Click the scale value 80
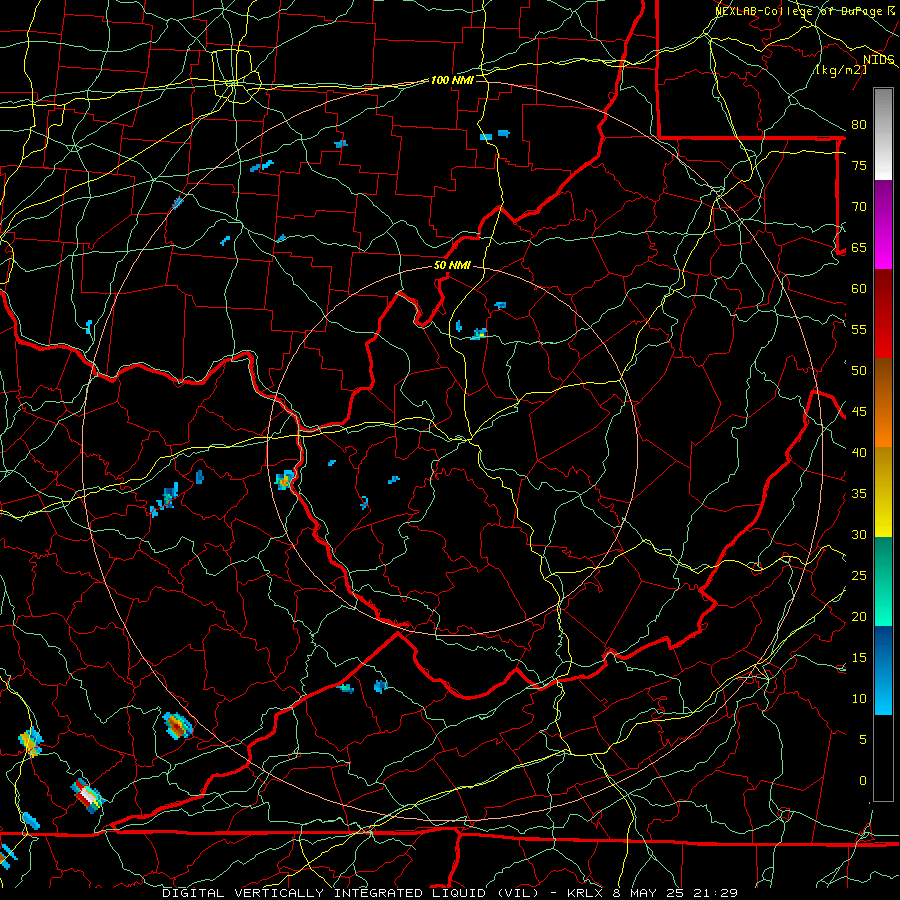 (859, 125)
